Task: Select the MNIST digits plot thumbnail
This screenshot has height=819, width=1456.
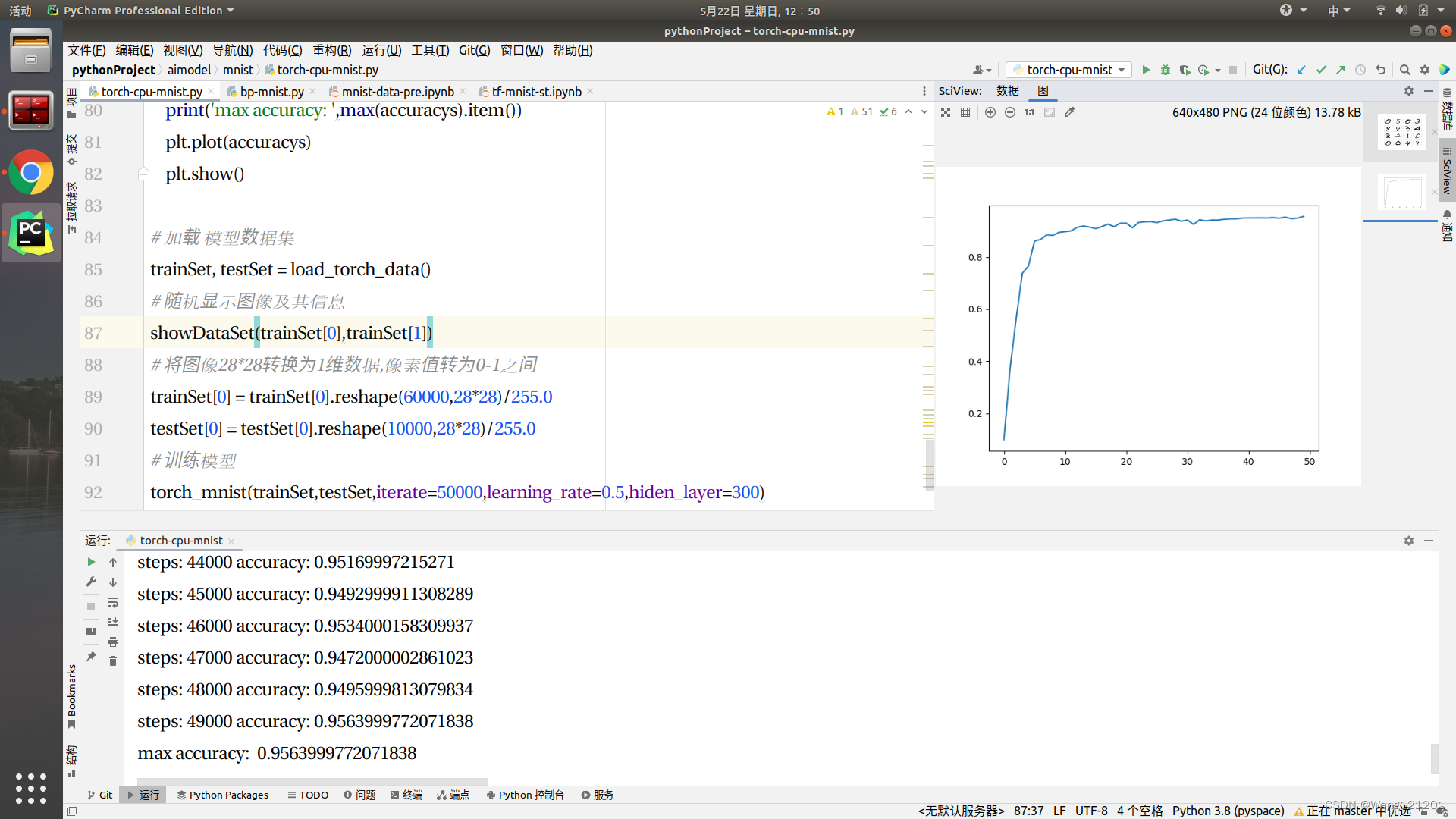Action: pyautogui.click(x=1401, y=133)
